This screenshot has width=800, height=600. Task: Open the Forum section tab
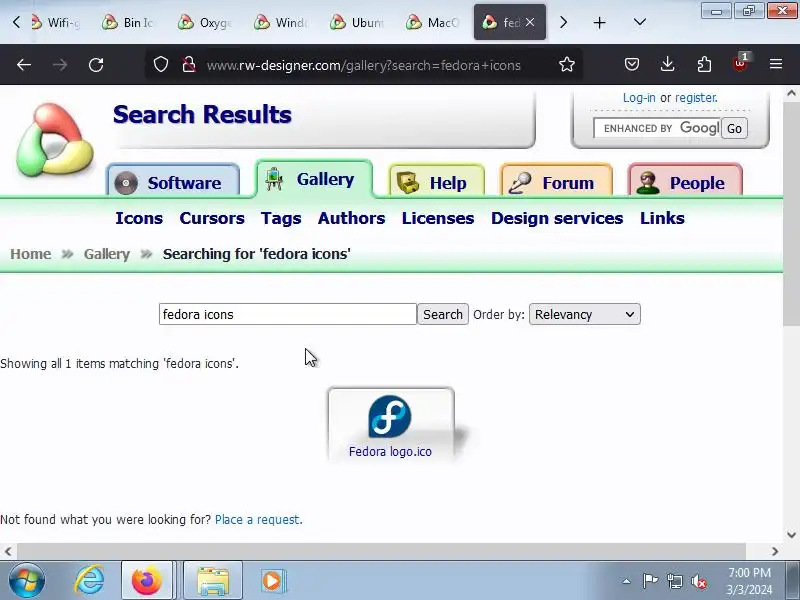(x=556, y=182)
